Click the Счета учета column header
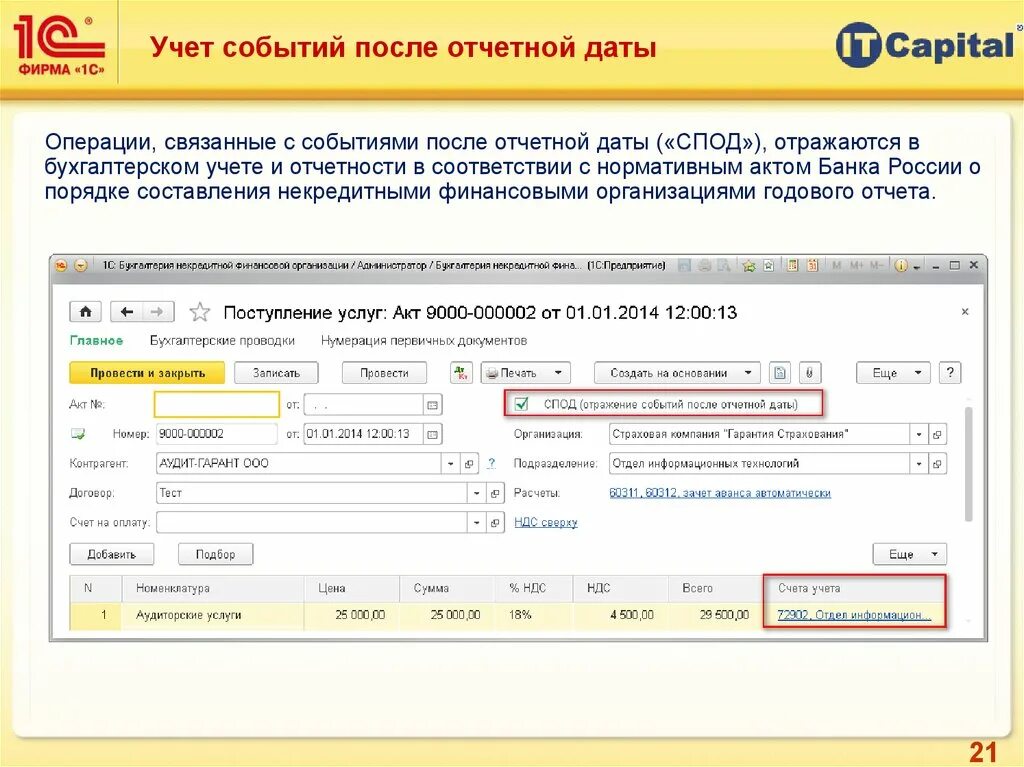Viewport: 1024px width, 767px height. point(854,588)
